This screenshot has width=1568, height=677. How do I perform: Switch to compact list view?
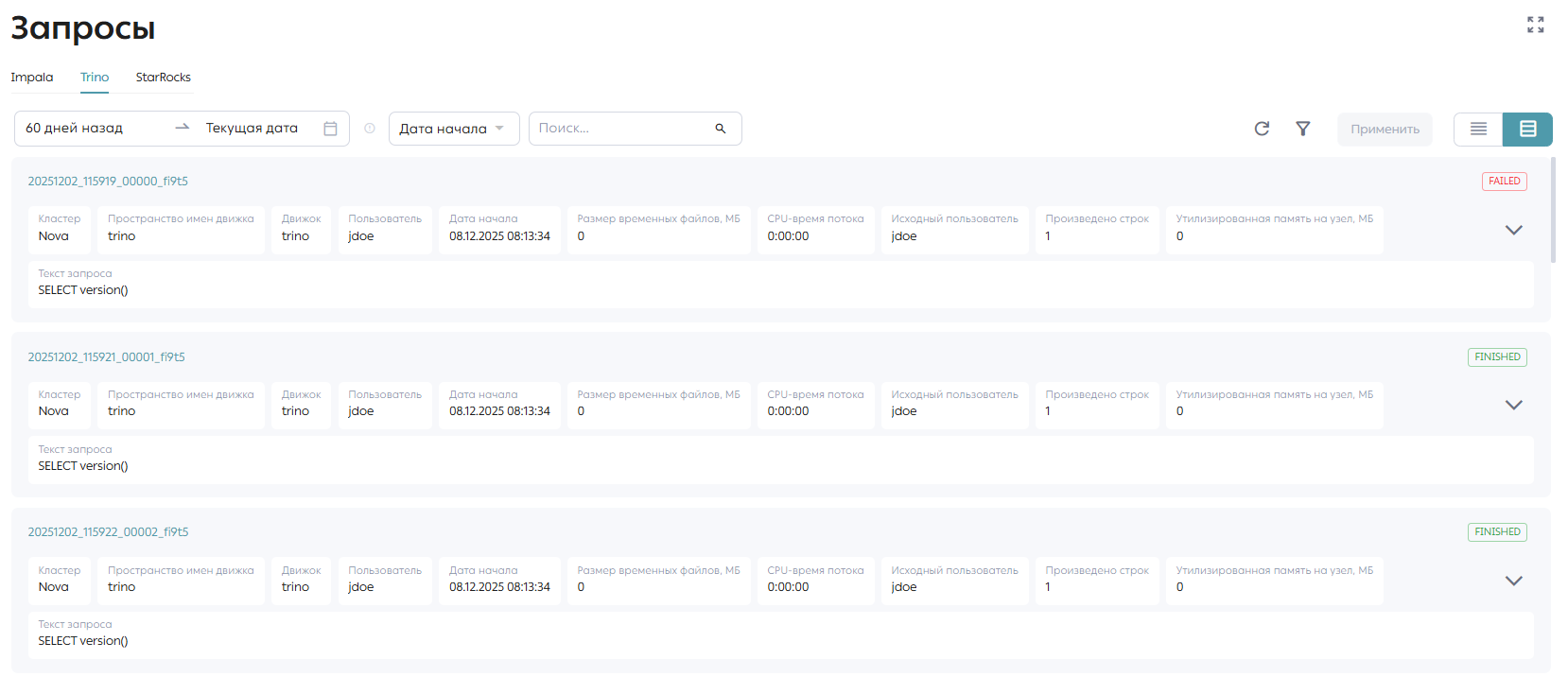click(1478, 129)
